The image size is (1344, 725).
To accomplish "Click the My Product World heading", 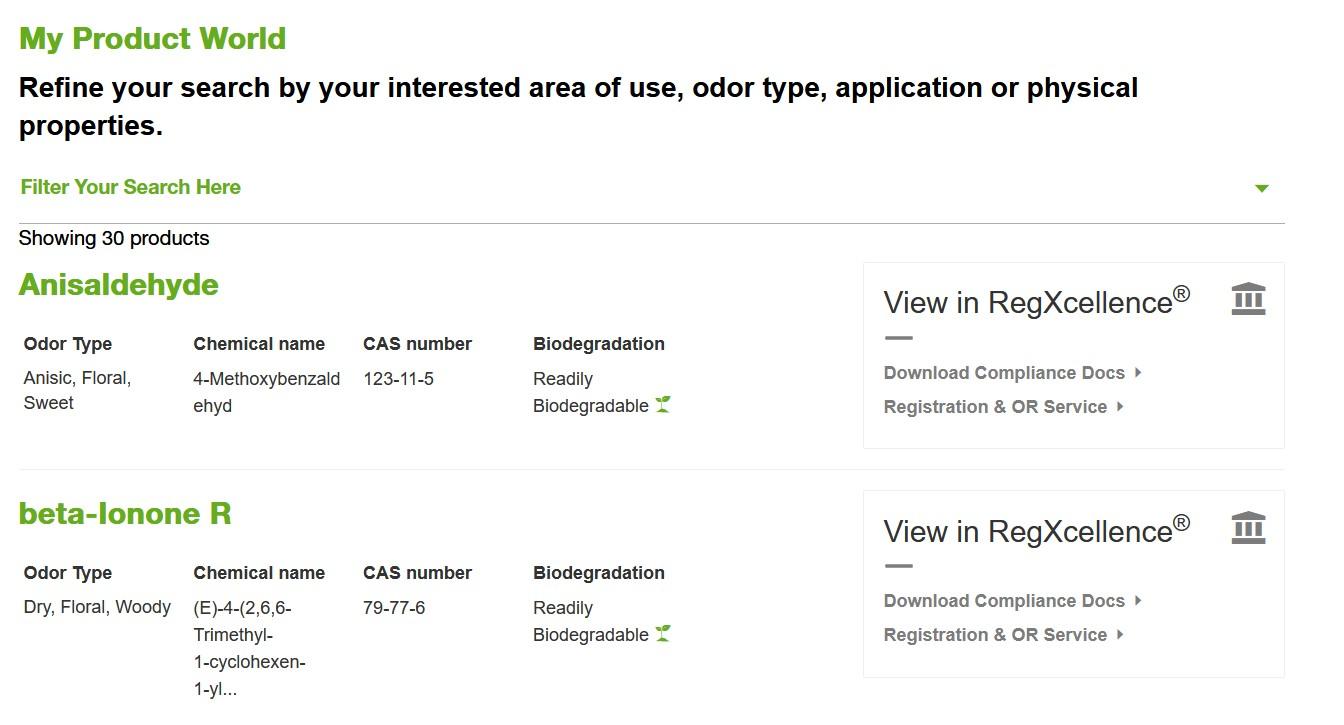I will click(x=153, y=39).
